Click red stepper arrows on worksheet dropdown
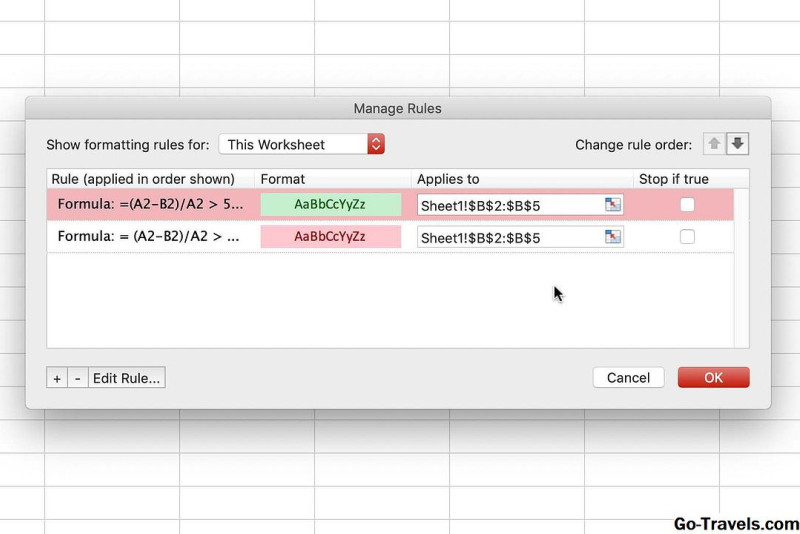The width and height of the screenshot is (800, 534). (376, 144)
